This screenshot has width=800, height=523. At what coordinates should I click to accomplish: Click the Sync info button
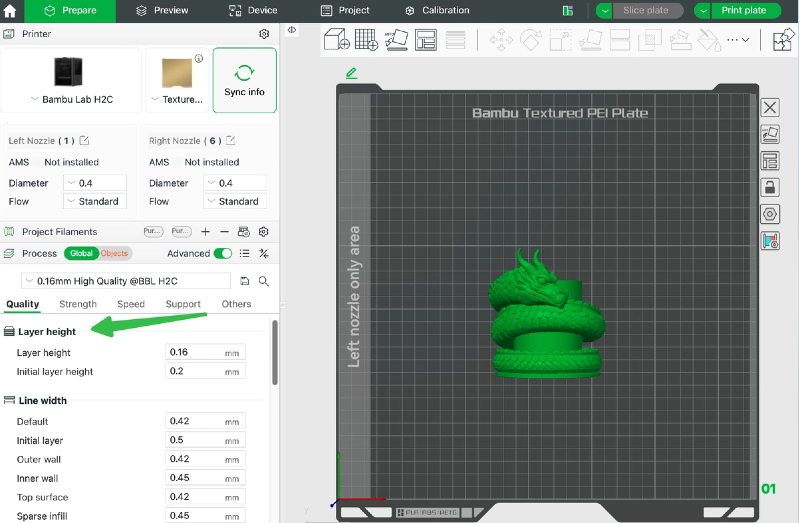point(244,81)
